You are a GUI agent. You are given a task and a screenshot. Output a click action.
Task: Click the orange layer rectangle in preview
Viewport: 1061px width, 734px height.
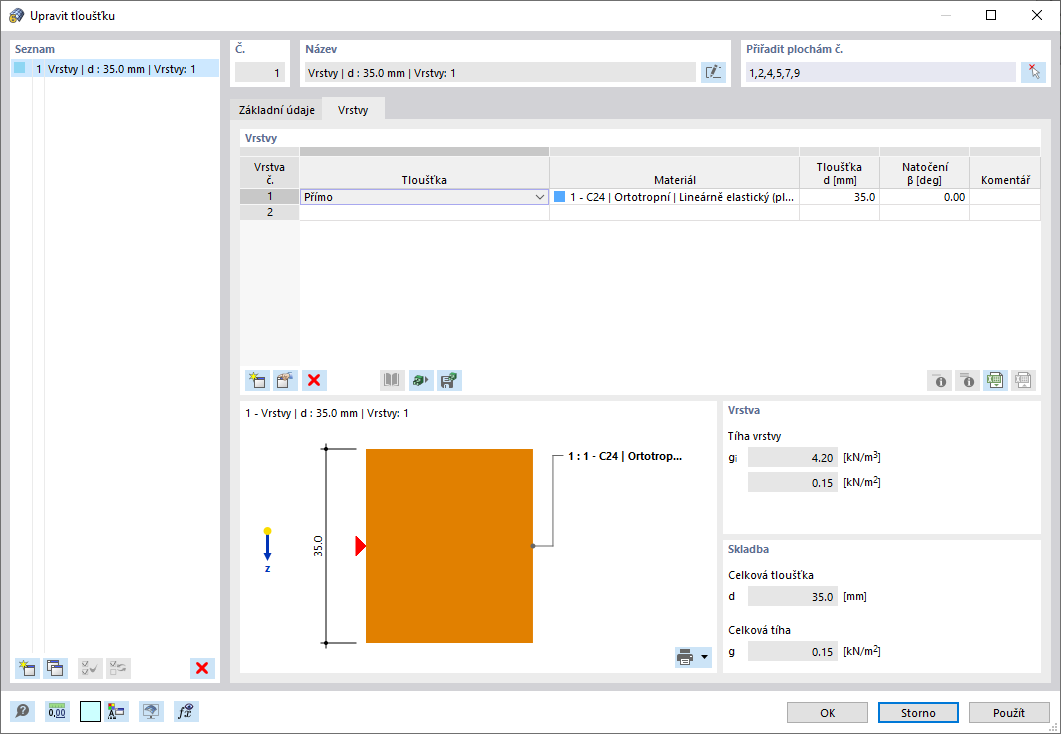click(449, 546)
